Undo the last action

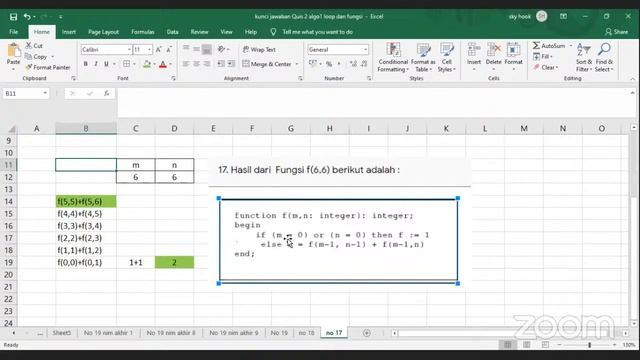pos(27,17)
